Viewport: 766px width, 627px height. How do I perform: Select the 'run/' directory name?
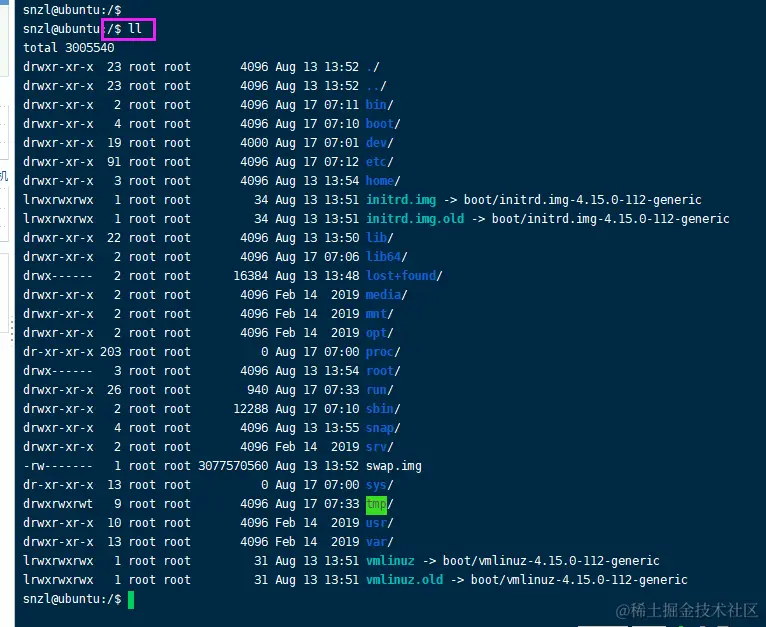(380, 390)
